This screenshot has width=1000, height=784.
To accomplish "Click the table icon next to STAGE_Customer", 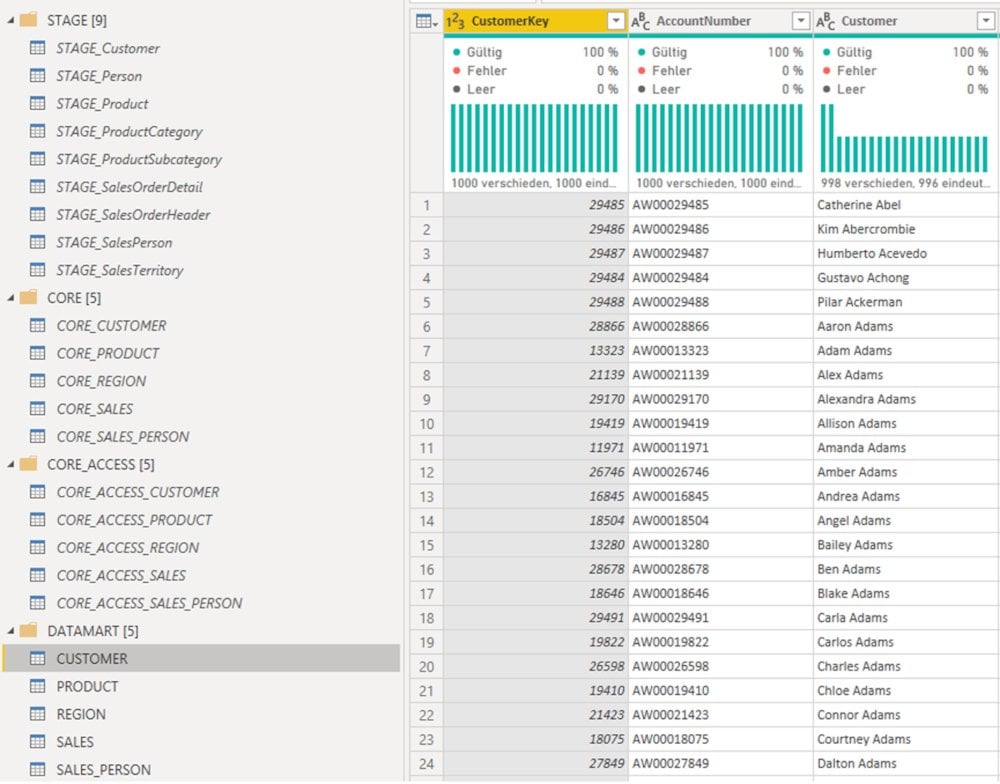I will click(38, 48).
